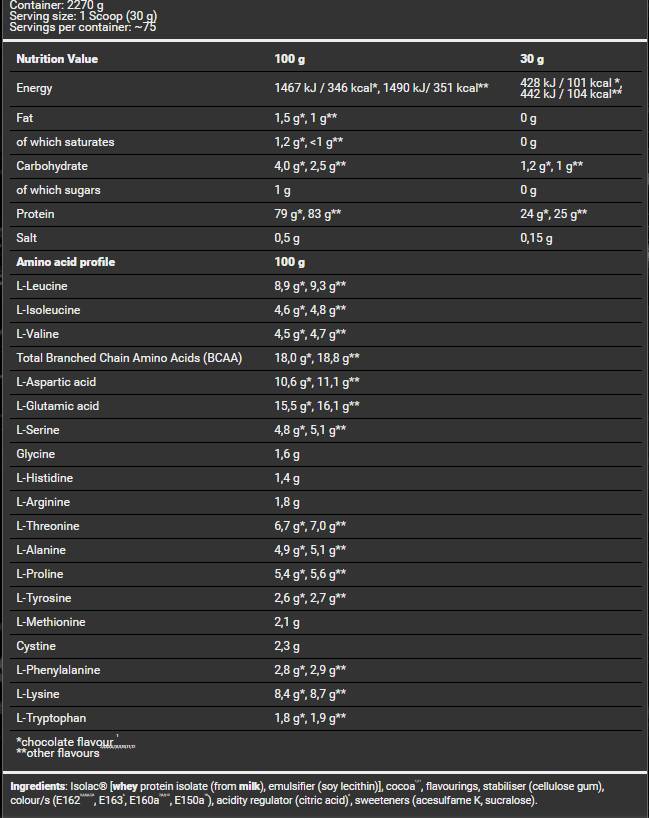Image resolution: width=649 pixels, height=818 pixels.
Task: Click the L-Glutamic acid label
Action: click(x=58, y=406)
